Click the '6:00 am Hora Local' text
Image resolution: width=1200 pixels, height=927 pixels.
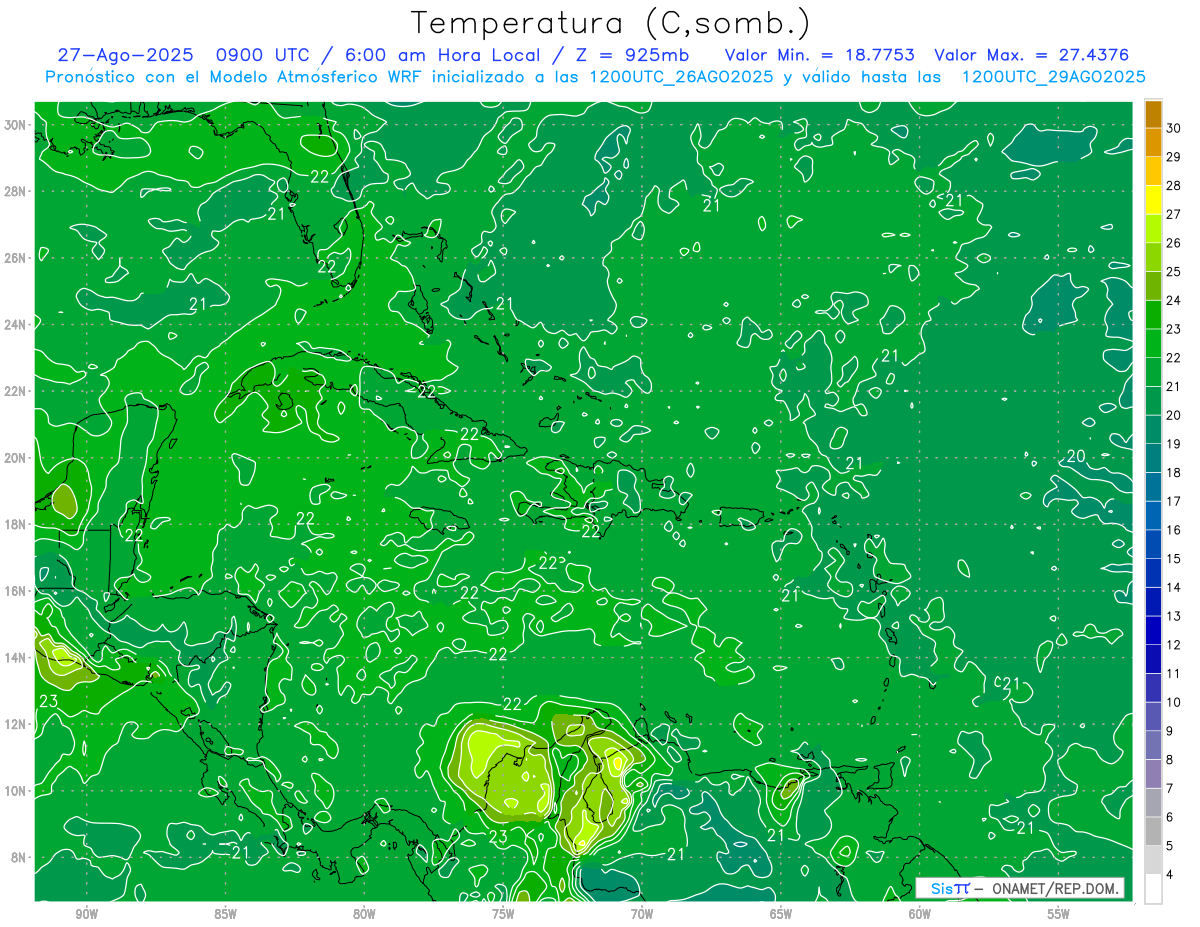coord(441,55)
